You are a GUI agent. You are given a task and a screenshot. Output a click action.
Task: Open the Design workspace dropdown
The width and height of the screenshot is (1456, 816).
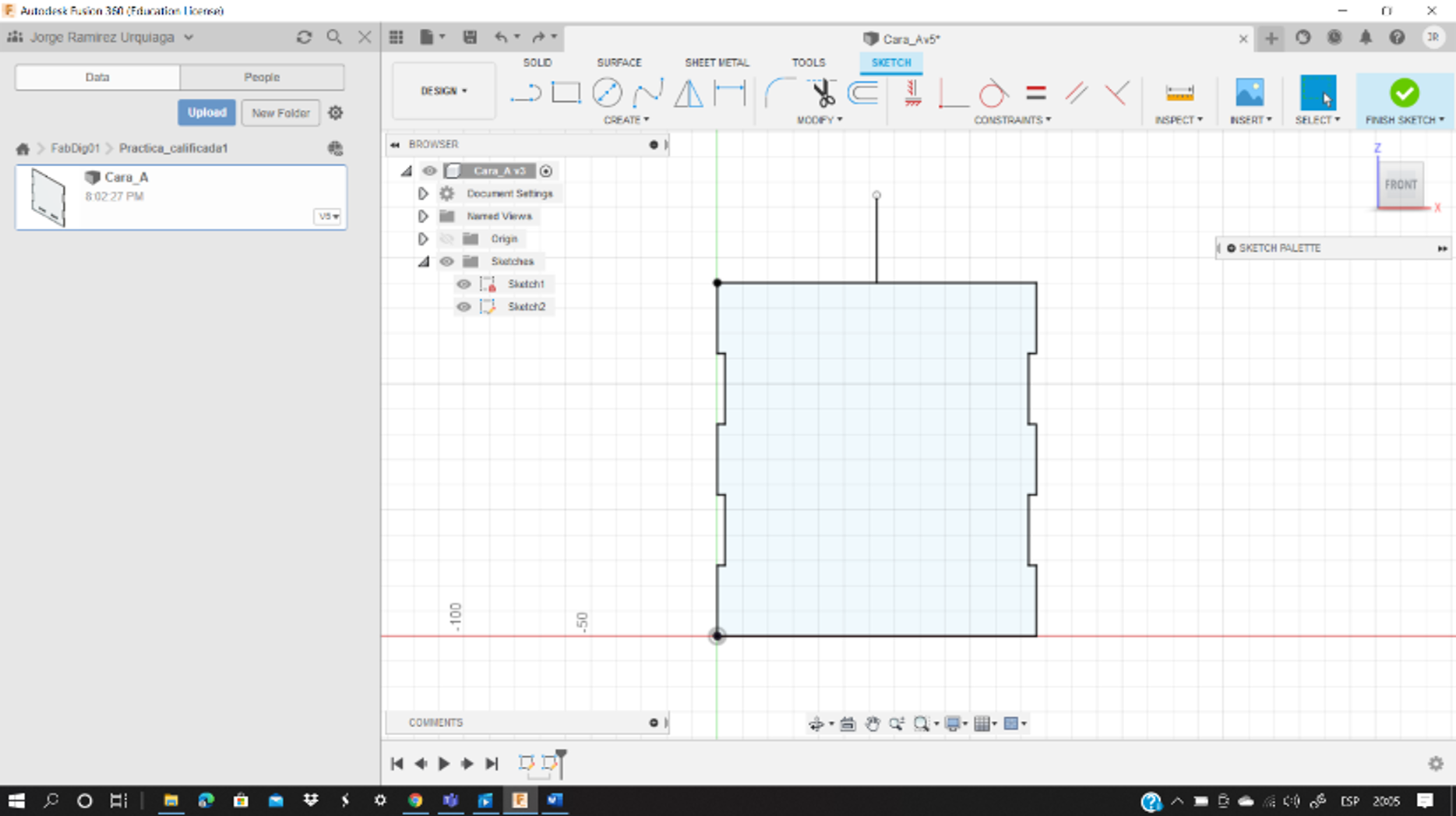click(443, 91)
